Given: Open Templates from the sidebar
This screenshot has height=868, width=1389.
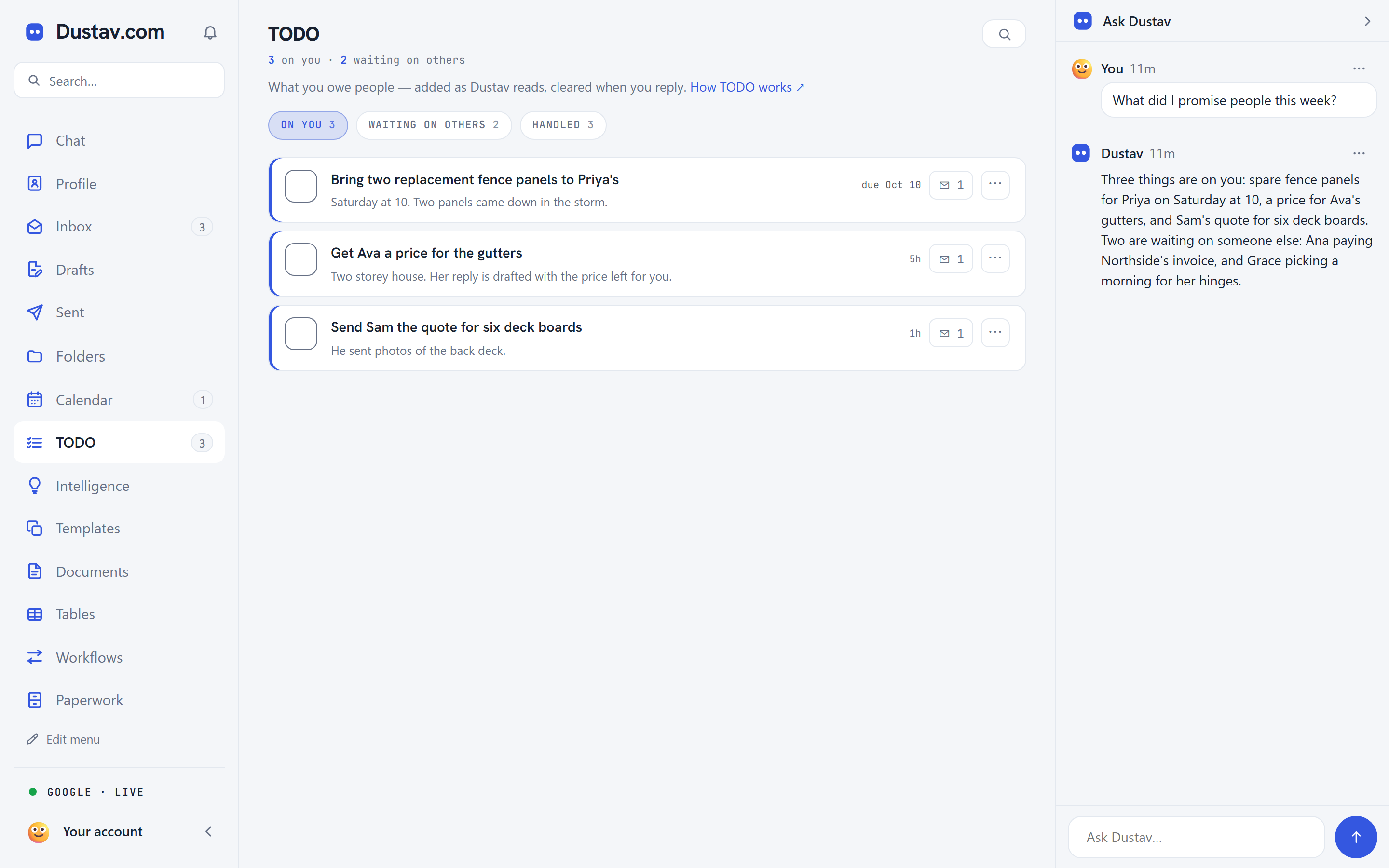Looking at the screenshot, I should (x=119, y=528).
